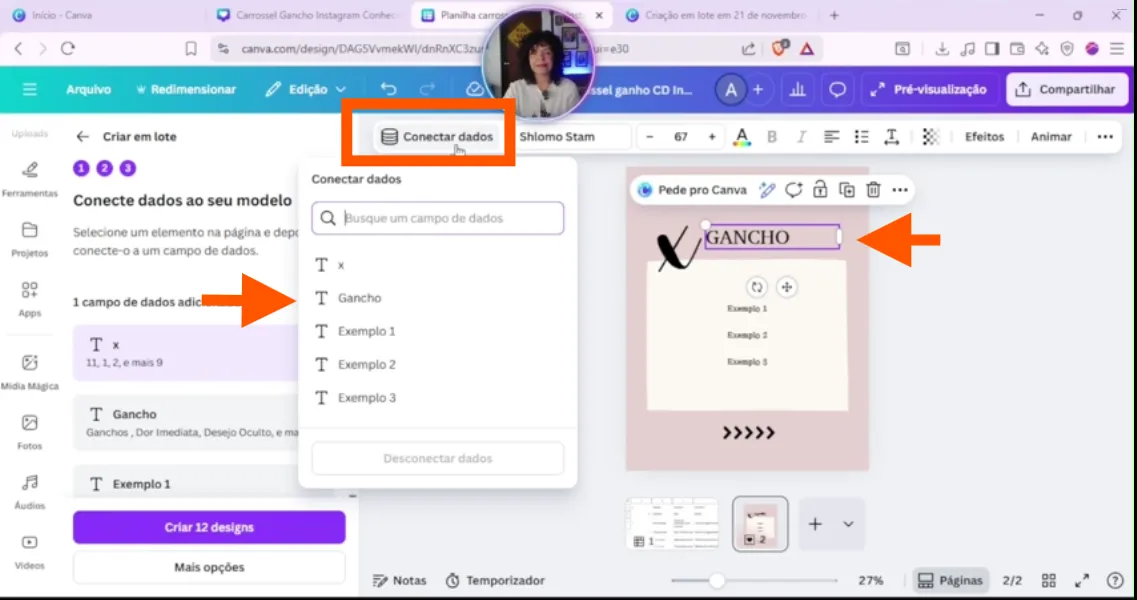Click the Compartilhar button
This screenshot has width=1137, height=600.
(x=1065, y=89)
